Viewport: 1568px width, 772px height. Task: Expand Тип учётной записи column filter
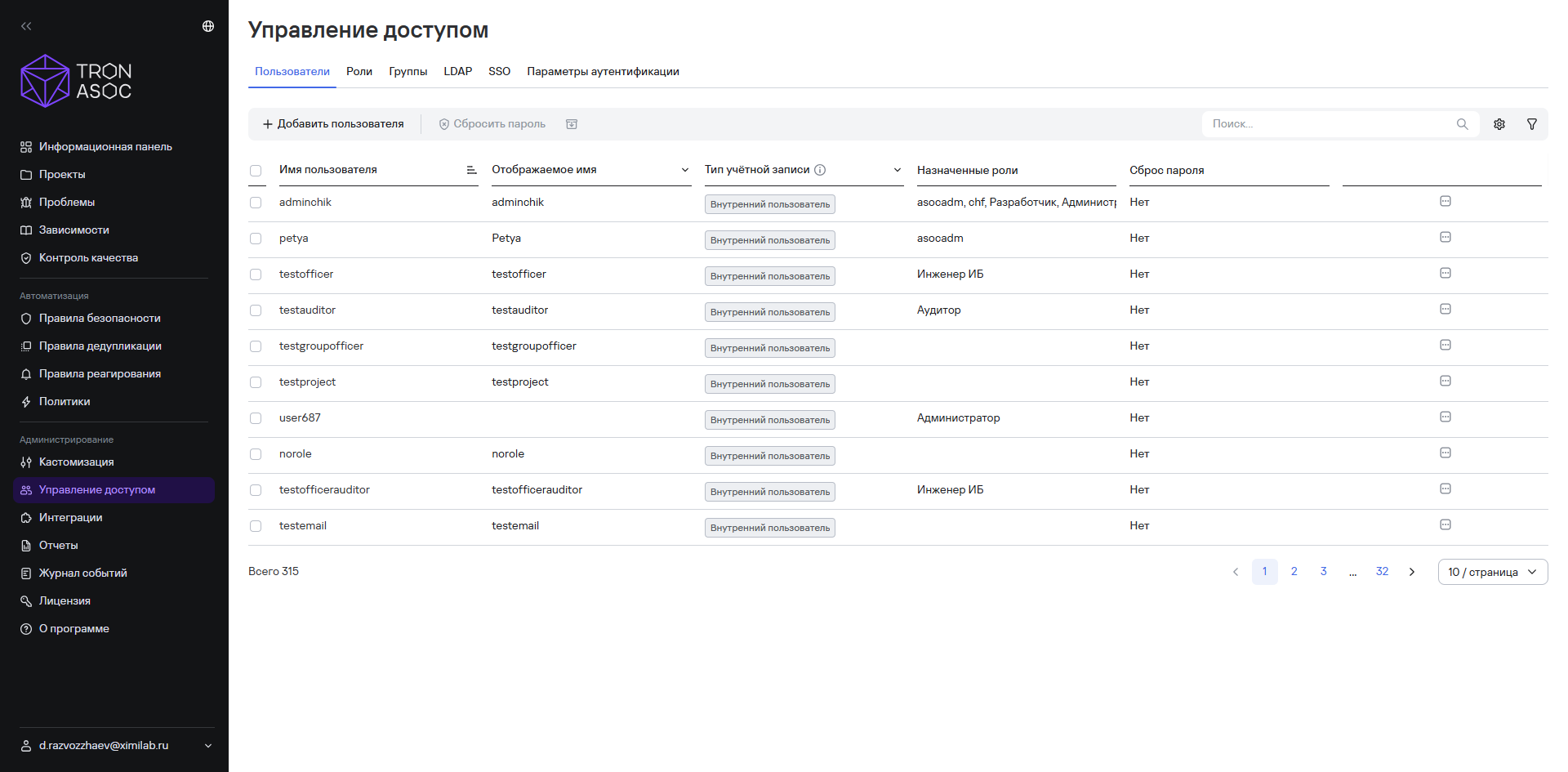pyautogui.click(x=898, y=170)
